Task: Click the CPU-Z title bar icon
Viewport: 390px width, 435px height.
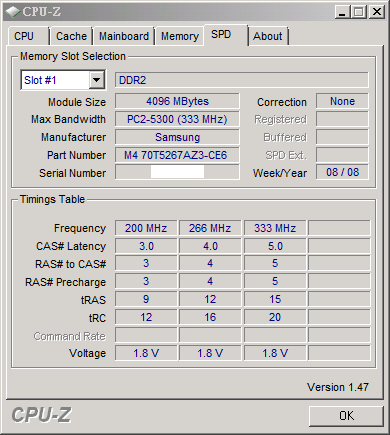Action: 13,12
